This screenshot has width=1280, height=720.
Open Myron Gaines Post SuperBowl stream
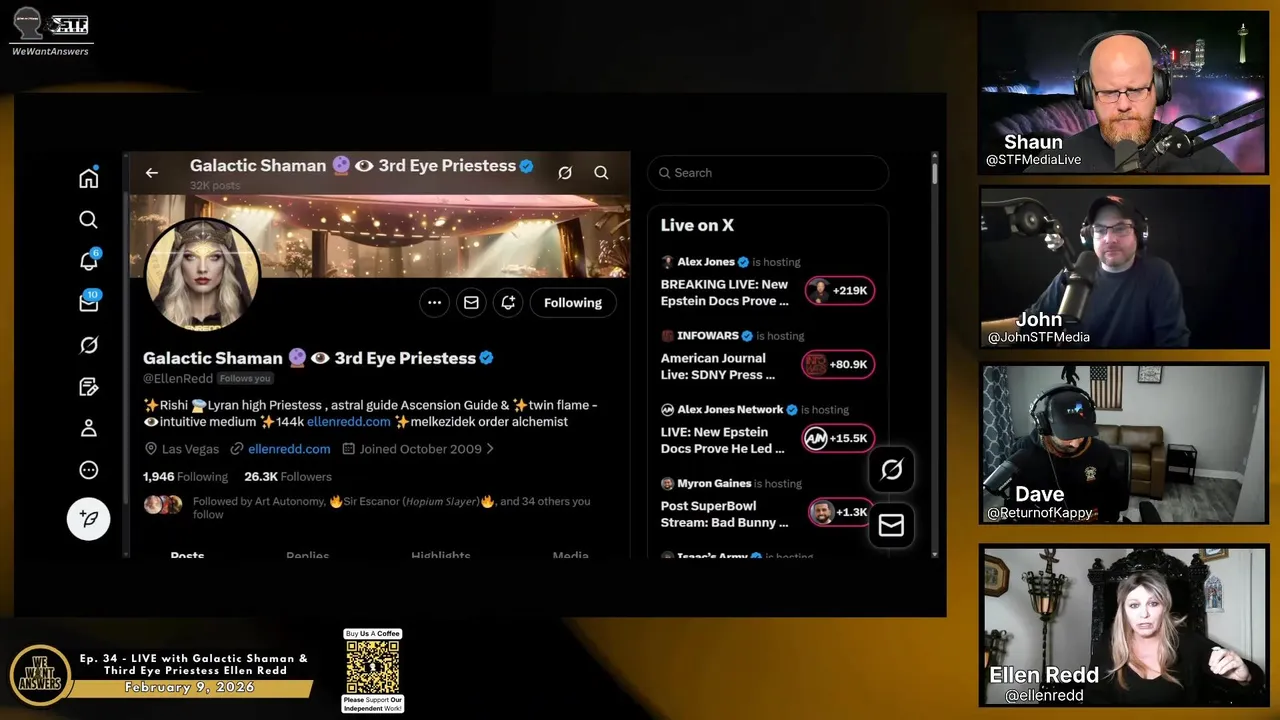(x=723, y=514)
